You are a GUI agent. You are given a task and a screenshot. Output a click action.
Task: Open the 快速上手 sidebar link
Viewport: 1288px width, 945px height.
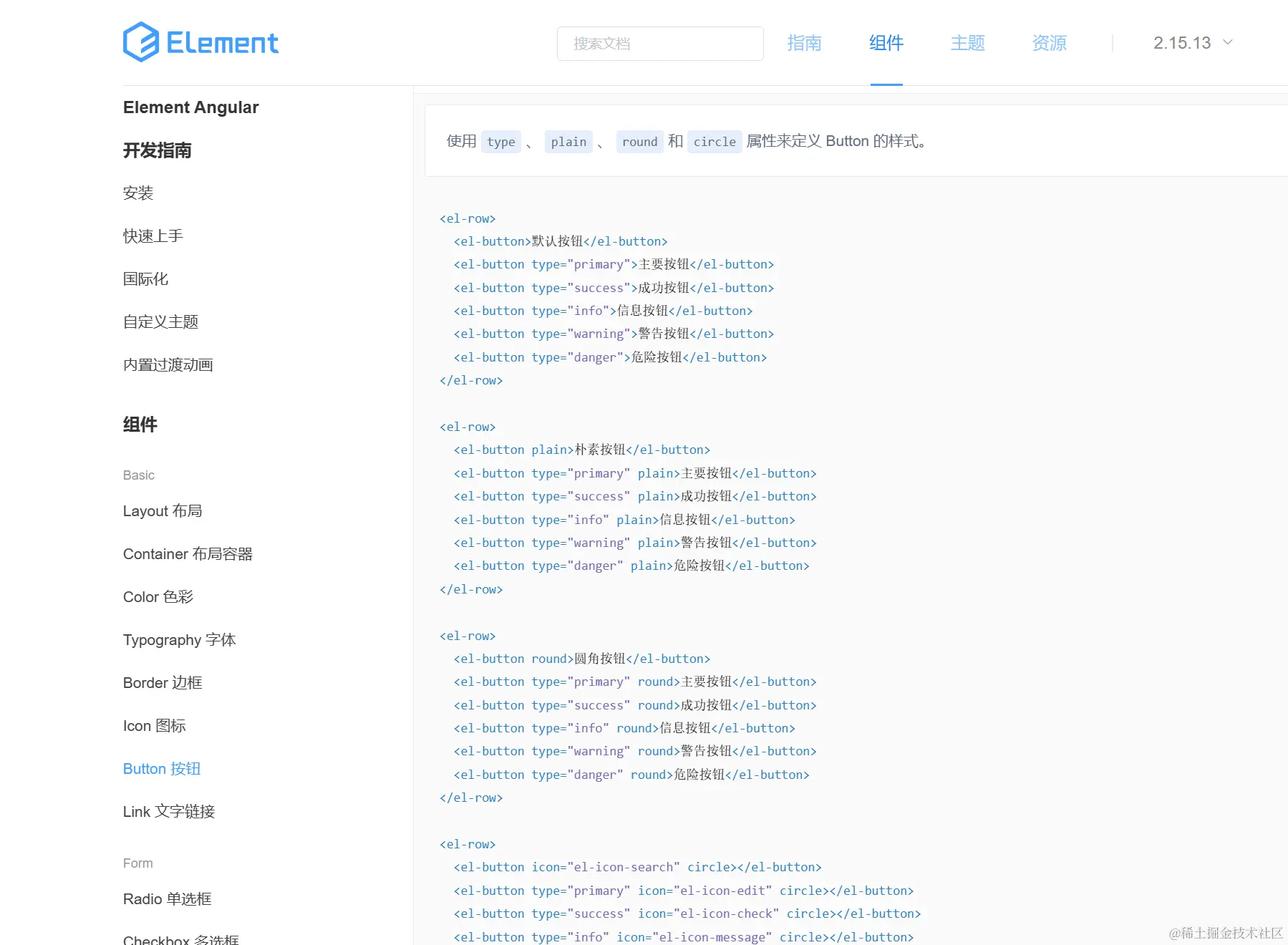[153, 236]
